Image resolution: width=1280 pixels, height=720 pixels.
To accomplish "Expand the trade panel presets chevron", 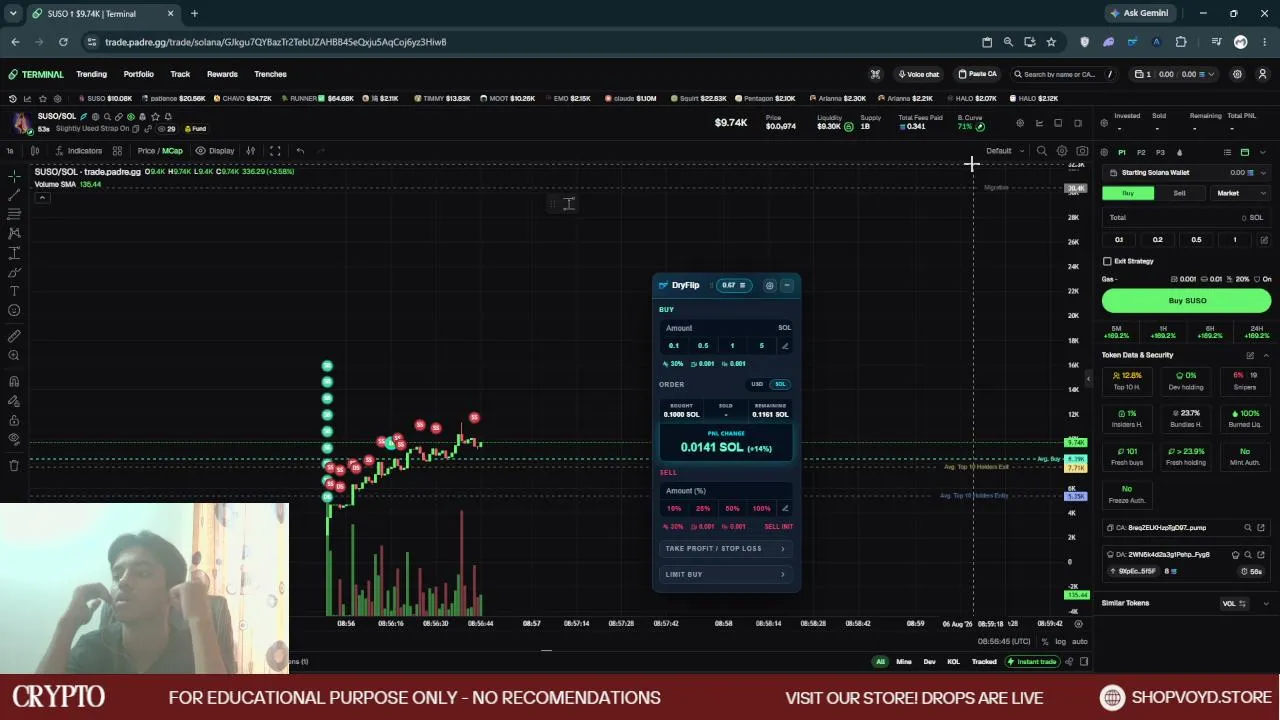I will pos(1262,152).
